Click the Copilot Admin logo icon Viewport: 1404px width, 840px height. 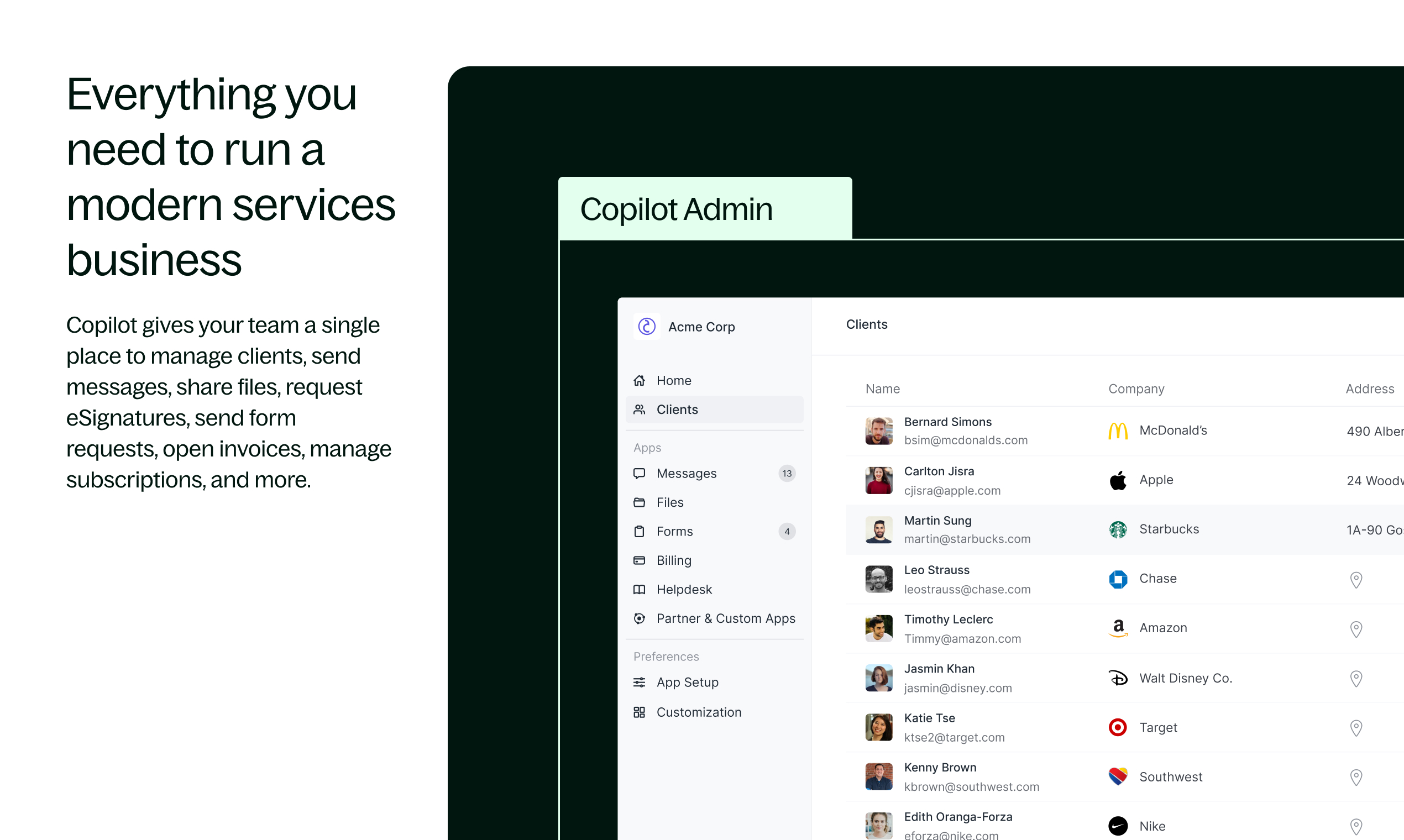point(647,326)
